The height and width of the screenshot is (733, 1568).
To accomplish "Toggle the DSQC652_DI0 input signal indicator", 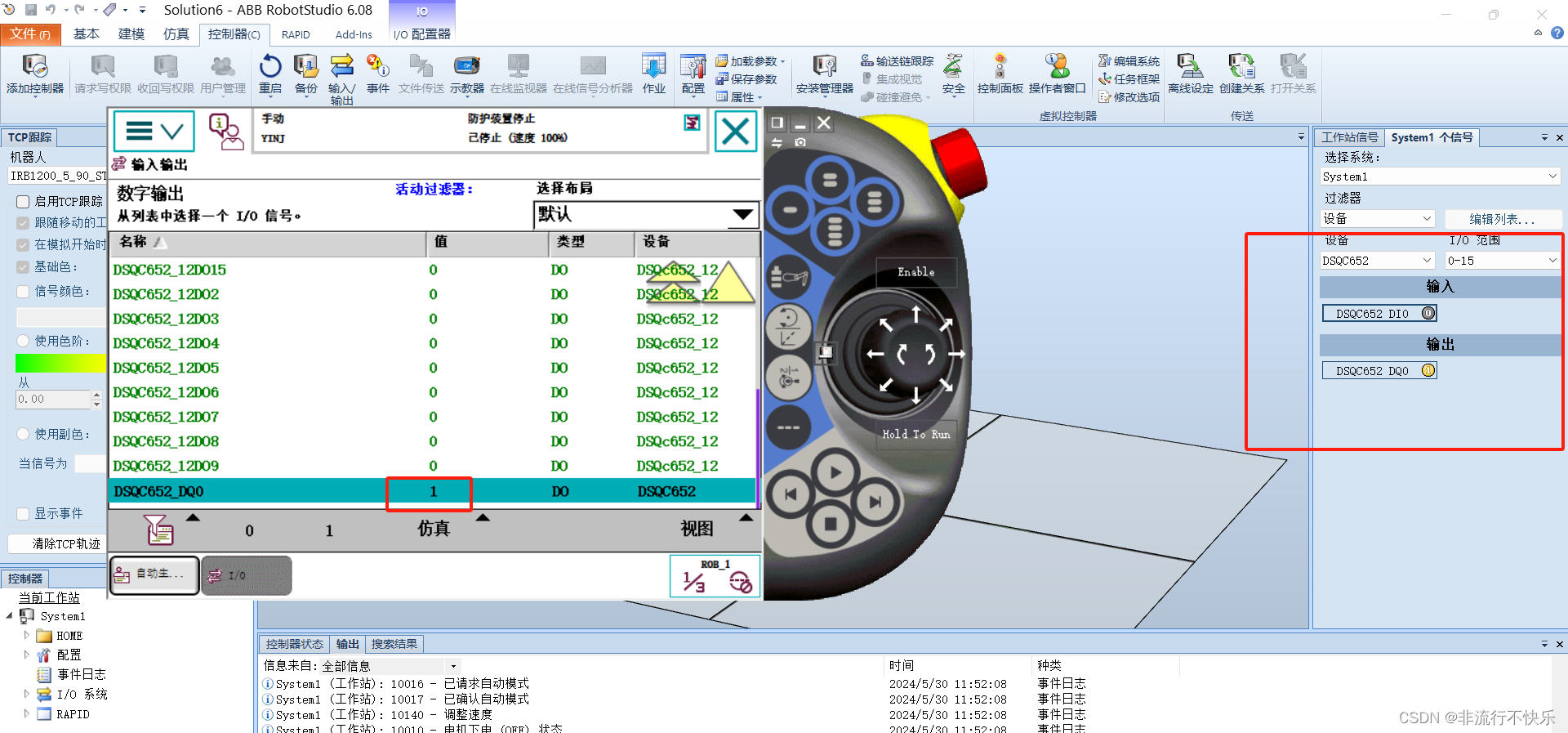I will pos(1428,313).
